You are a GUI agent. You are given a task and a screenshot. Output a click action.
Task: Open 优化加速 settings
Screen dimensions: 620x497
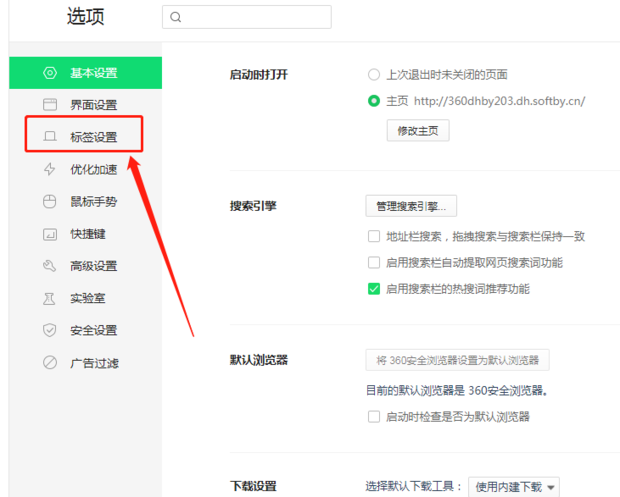pos(85,169)
